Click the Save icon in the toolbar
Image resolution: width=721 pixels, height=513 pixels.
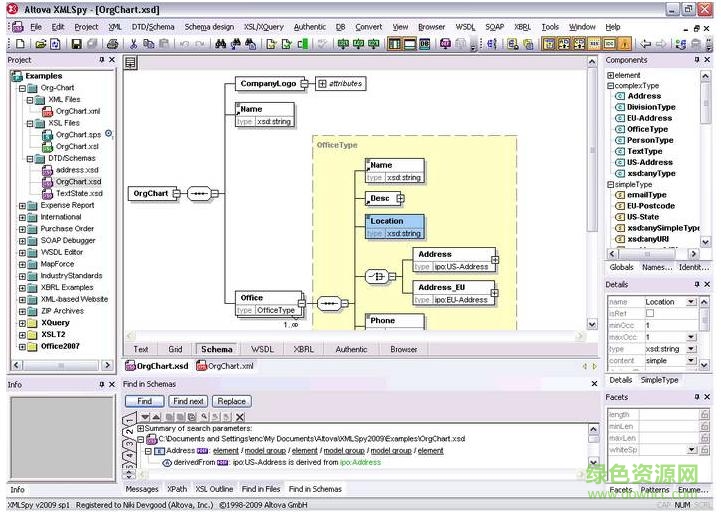click(76, 44)
